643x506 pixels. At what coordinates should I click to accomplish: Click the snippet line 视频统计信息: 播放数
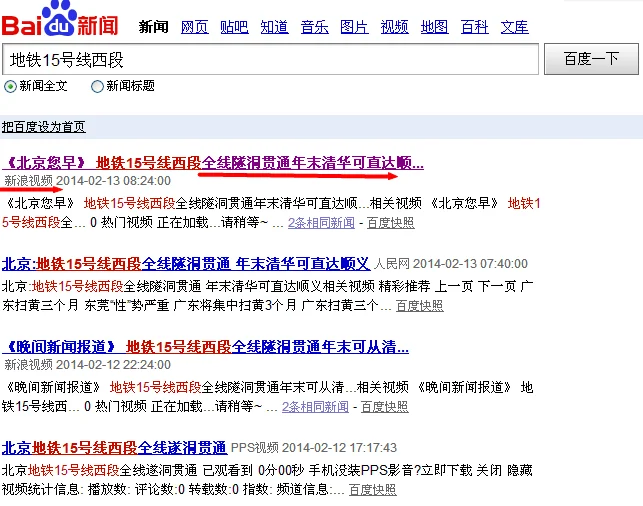pyautogui.click(x=173, y=490)
